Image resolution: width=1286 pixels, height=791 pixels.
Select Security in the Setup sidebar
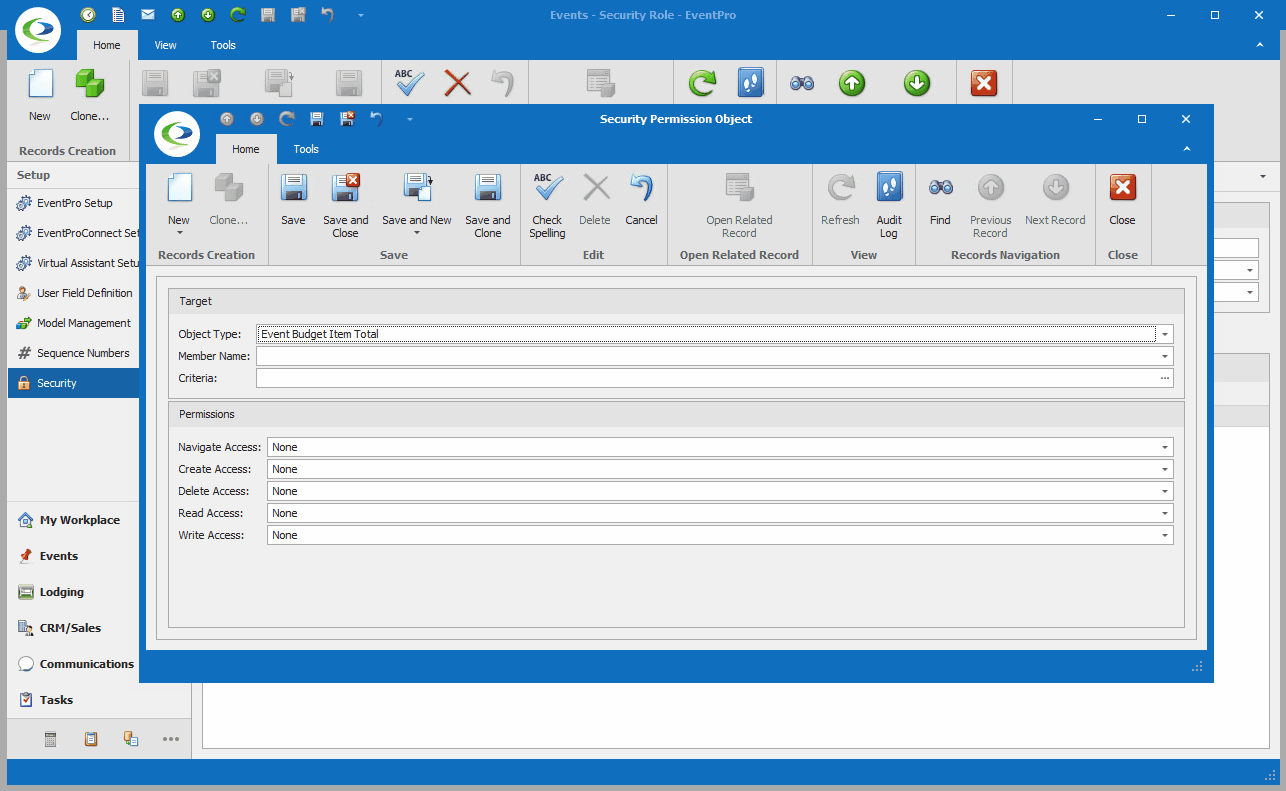pyautogui.click(x=74, y=383)
